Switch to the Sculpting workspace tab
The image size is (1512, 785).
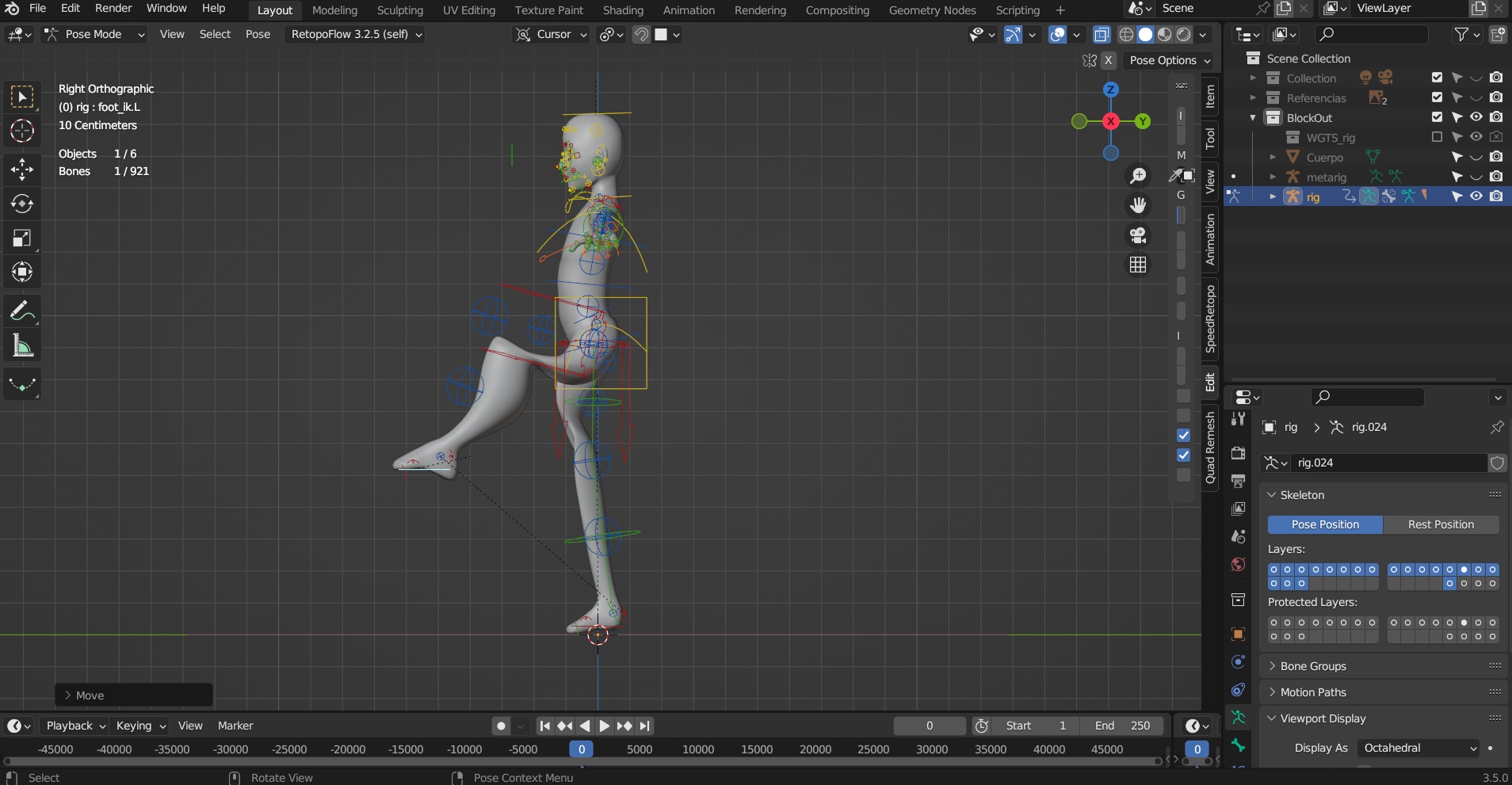pyautogui.click(x=400, y=10)
